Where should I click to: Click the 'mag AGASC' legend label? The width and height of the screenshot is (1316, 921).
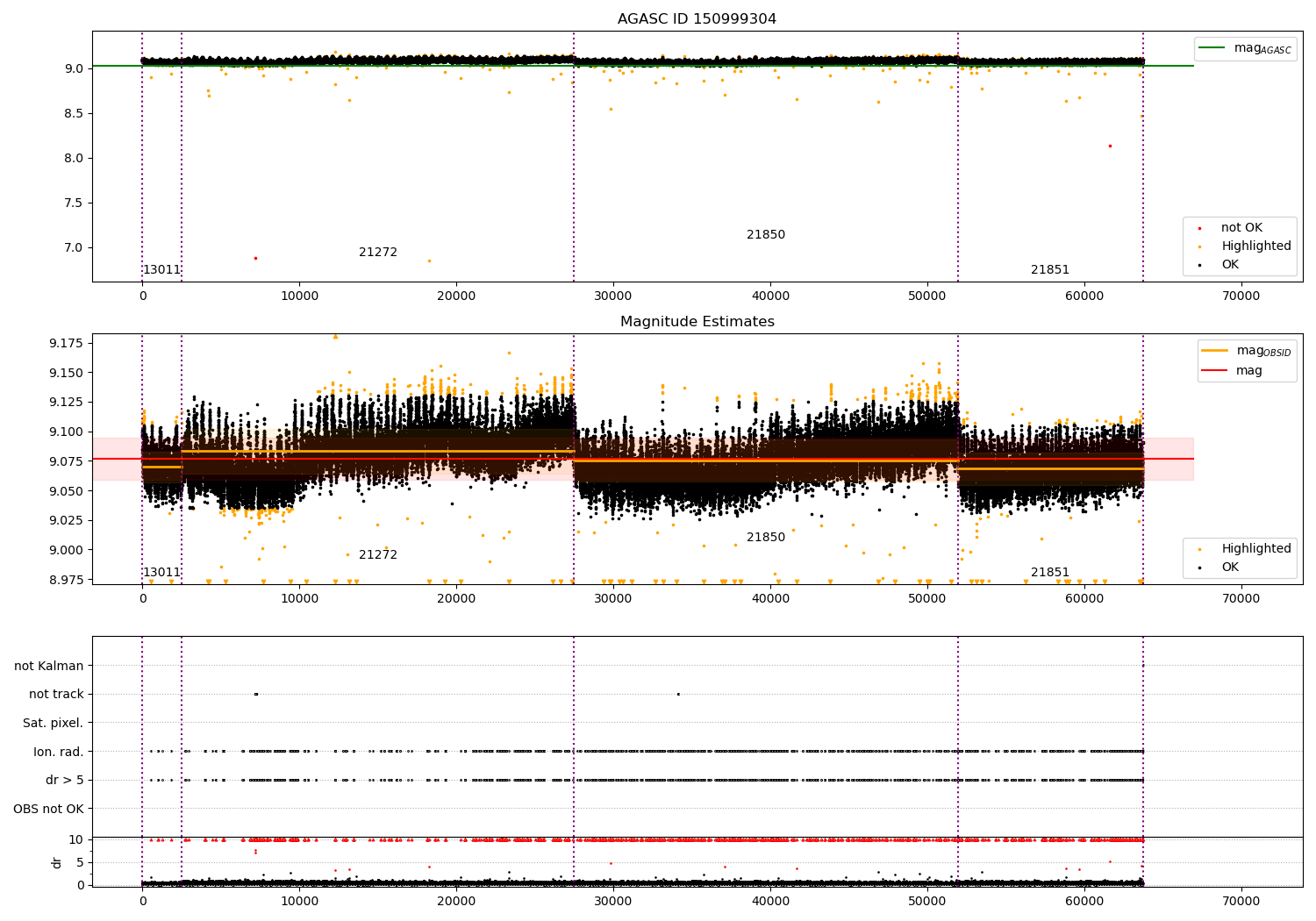coord(1262,49)
